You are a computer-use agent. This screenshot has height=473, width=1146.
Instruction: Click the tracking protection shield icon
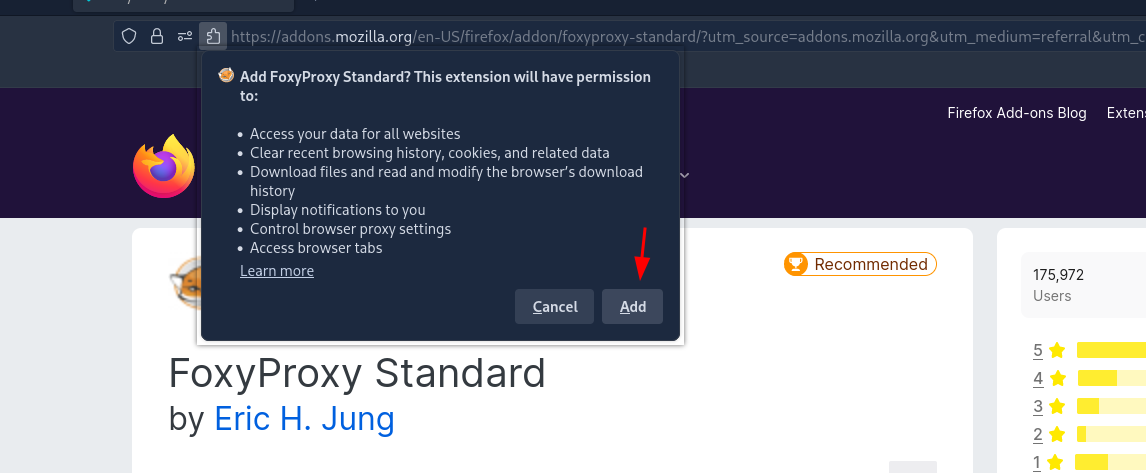point(129,36)
